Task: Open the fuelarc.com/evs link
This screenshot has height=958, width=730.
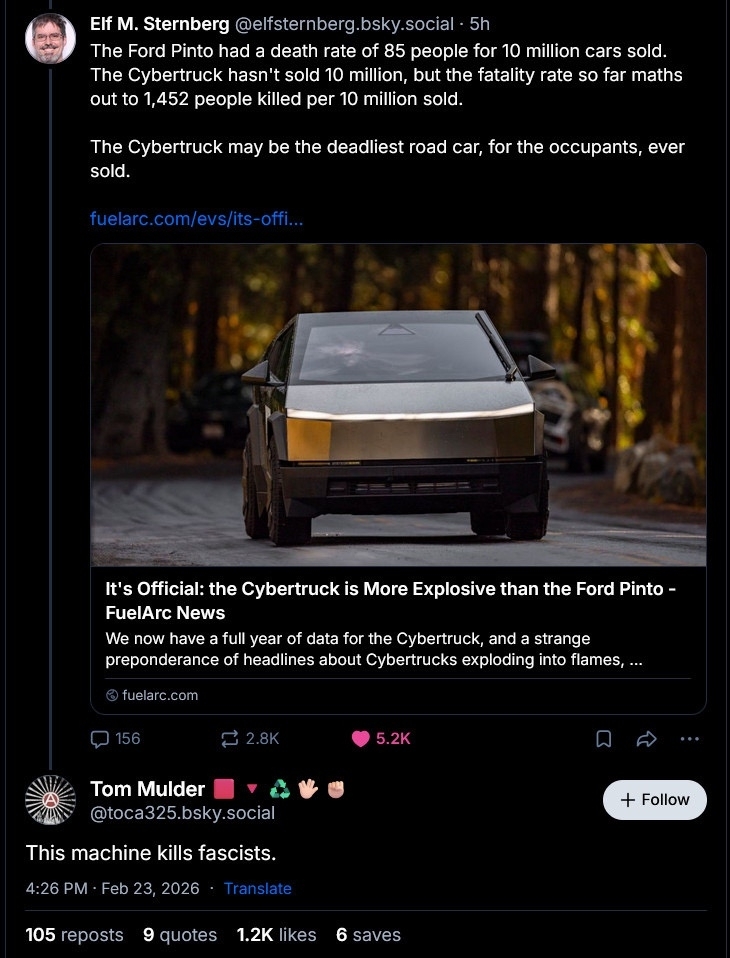Action: [196, 218]
